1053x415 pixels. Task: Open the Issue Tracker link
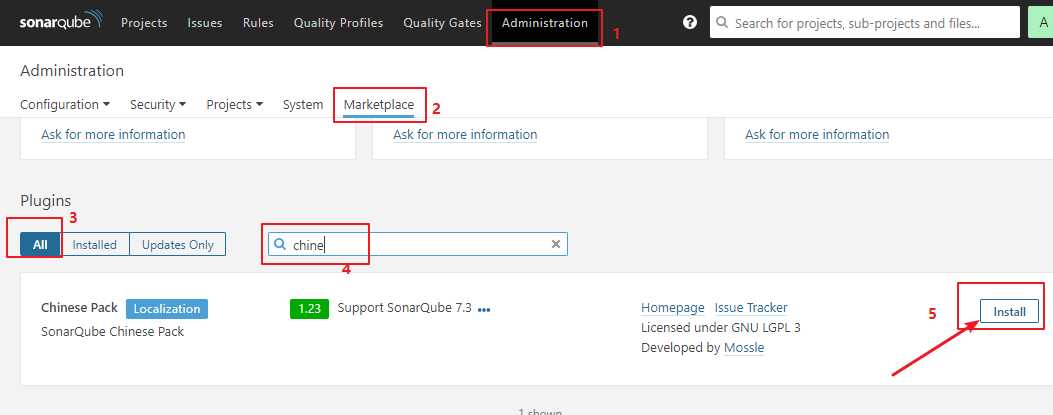pyautogui.click(x=751, y=308)
